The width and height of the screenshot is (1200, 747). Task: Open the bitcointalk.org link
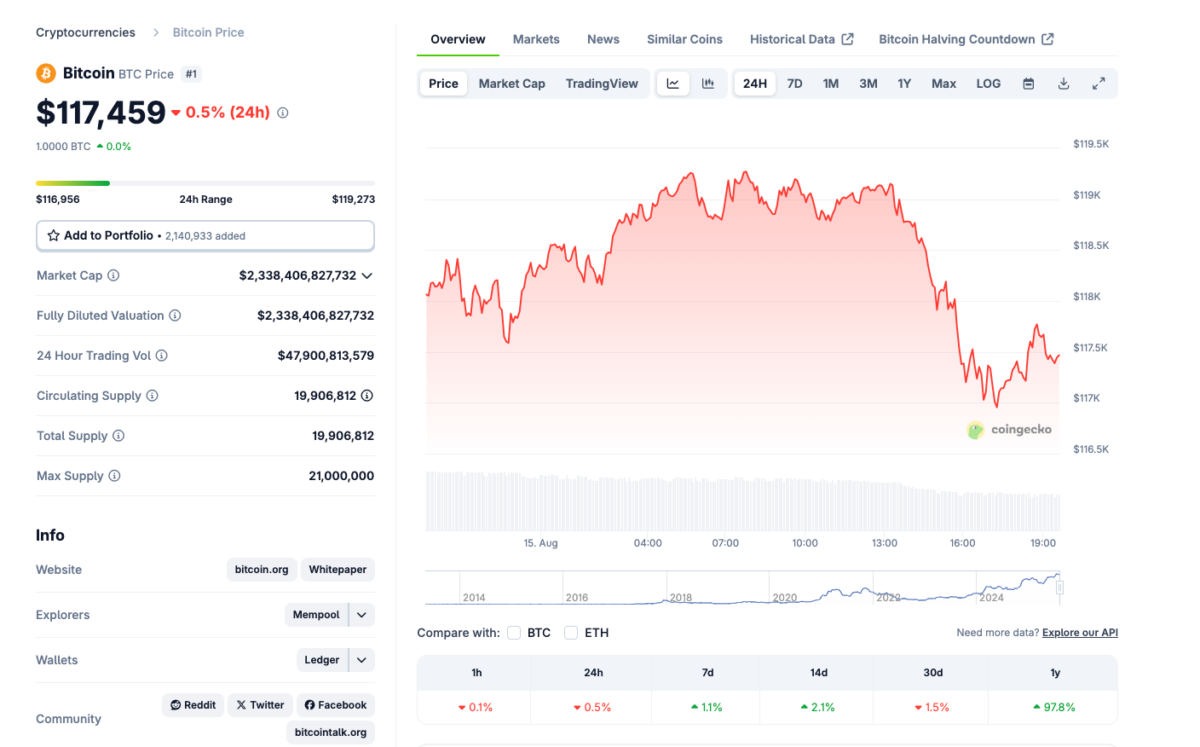tap(331, 733)
